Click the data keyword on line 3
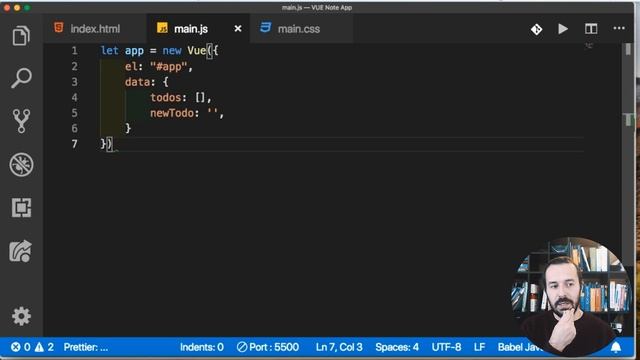The height and width of the screenshot is (360, 640). [x=138, y=82]
